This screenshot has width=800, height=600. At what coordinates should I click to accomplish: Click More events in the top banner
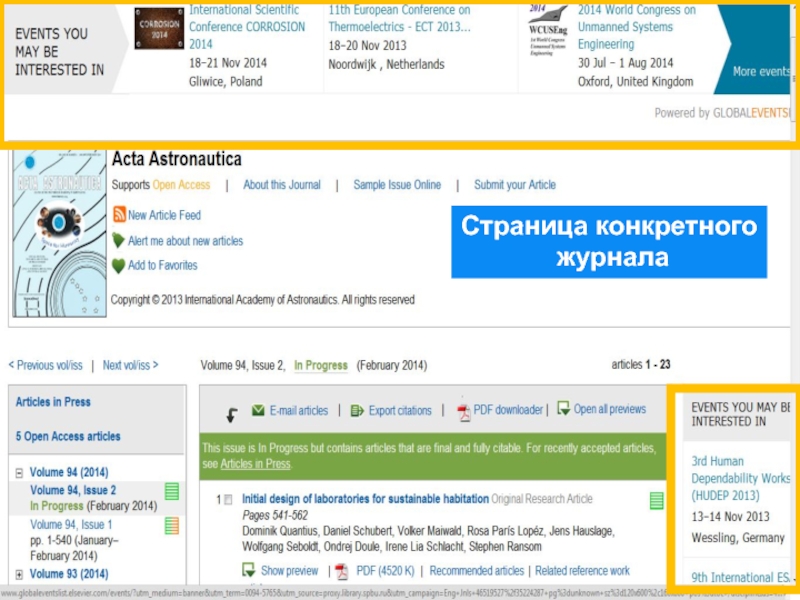[761, 72]
